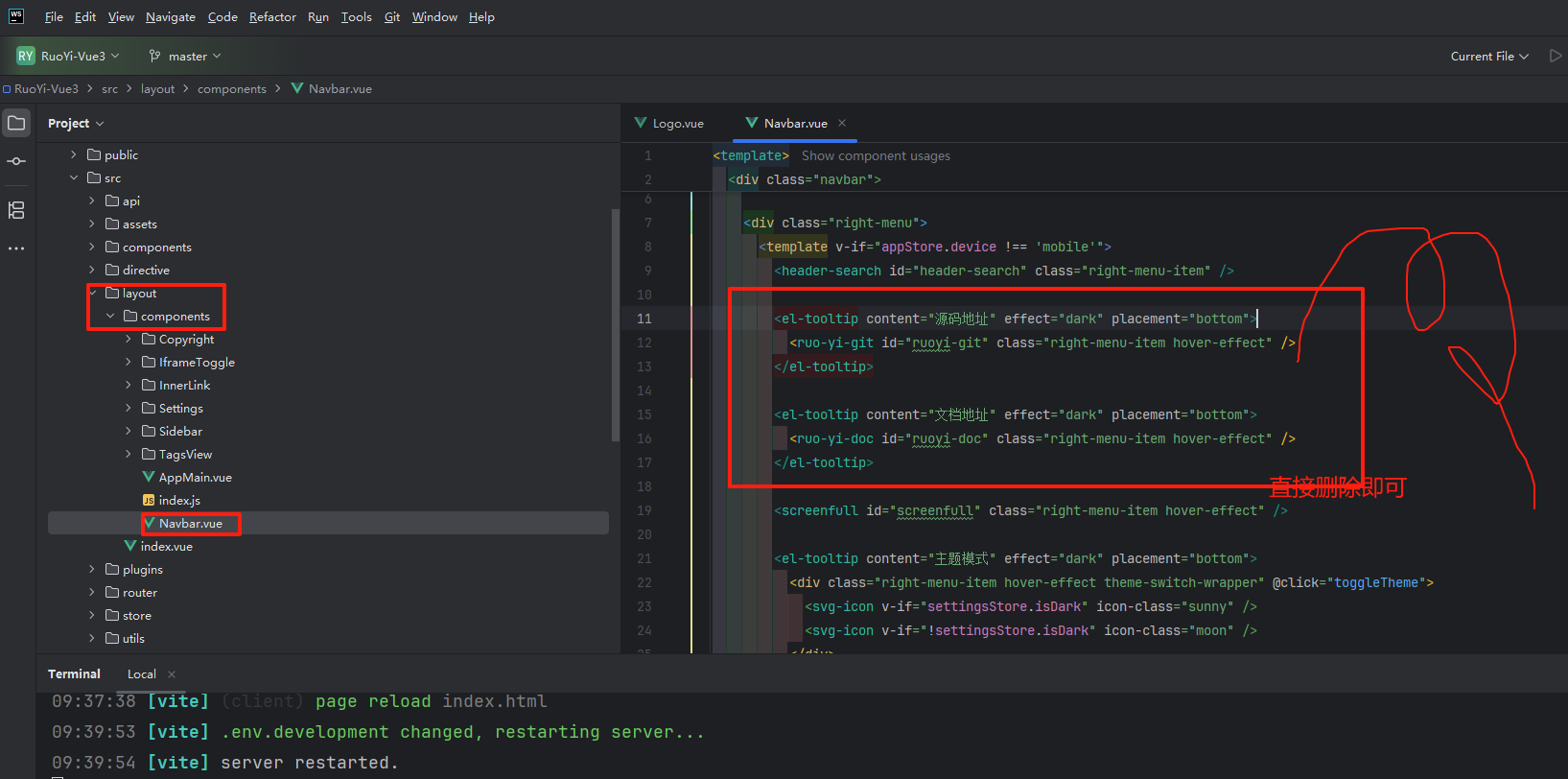Click the folder icon of Copyright
The width and height of the screenshot is (1568, 779).
(149, 339)
